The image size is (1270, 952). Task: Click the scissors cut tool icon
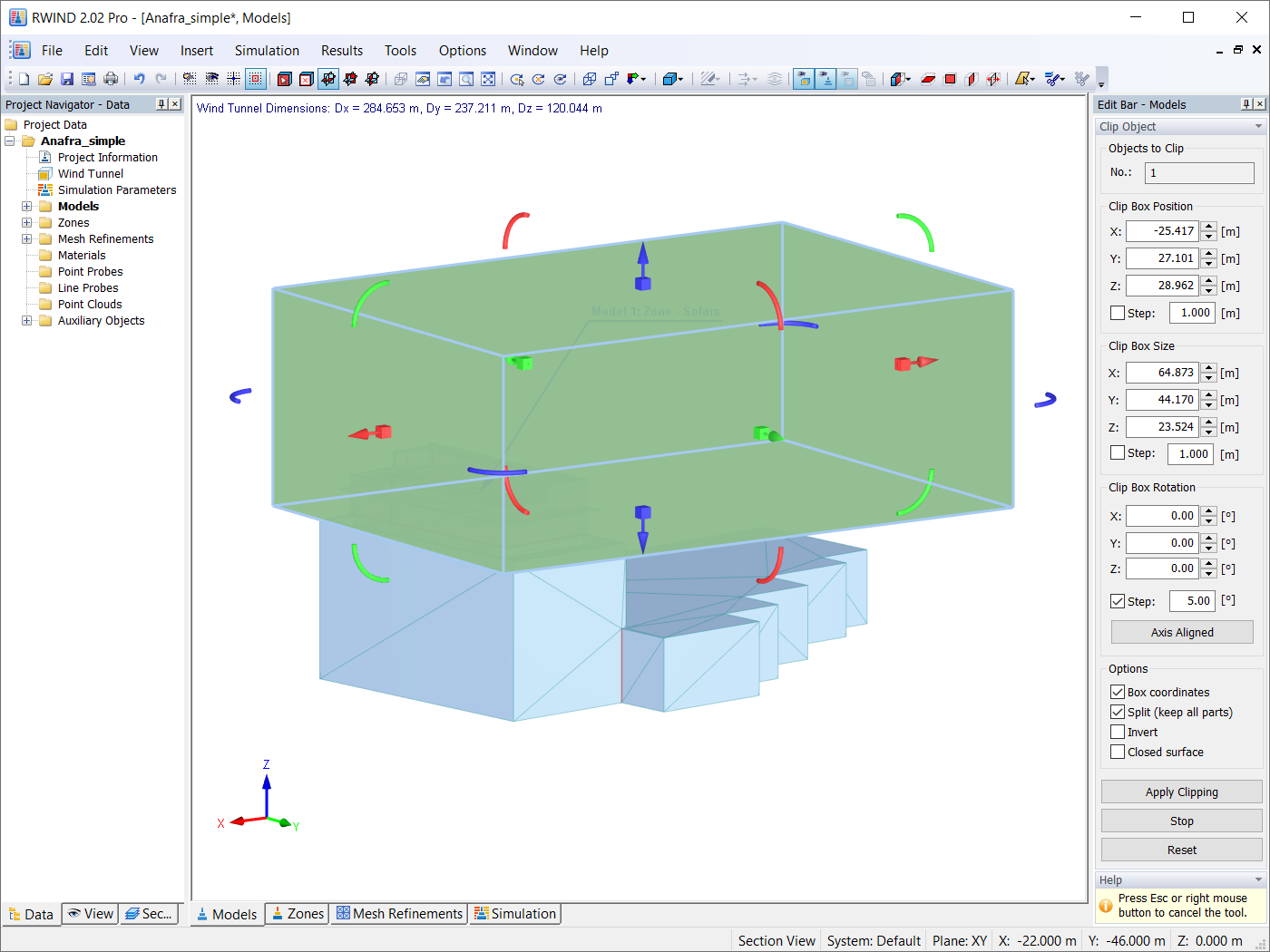(x=1053, y=79)
